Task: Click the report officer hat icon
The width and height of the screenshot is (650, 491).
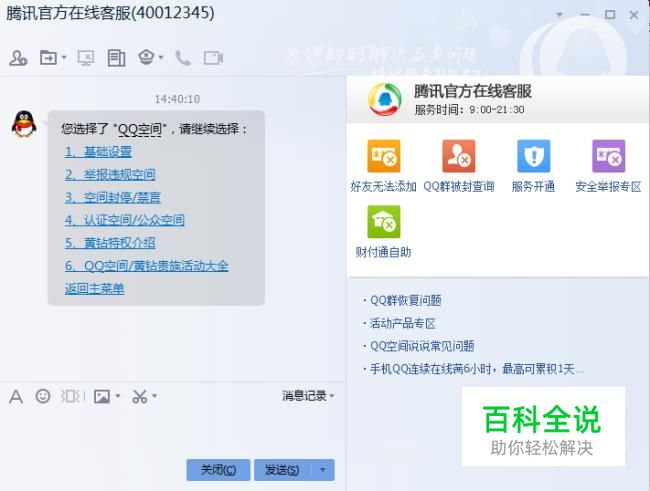Action: coord(146,57)
